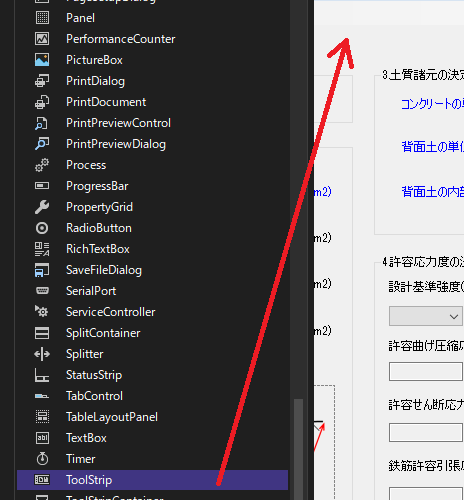Pick the TextBox control icon

[x=42, y=438]
